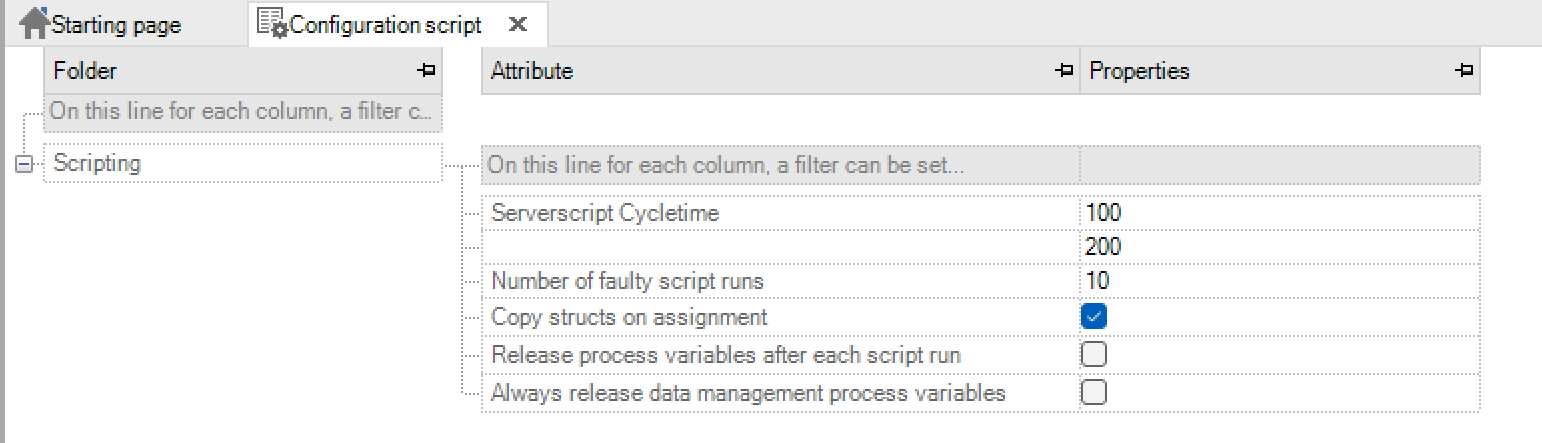Image resolution: width=1542 pixels, height=443 pixels.
Task: Uncheck Copy structs on assignment
Action: [1094, 317]
